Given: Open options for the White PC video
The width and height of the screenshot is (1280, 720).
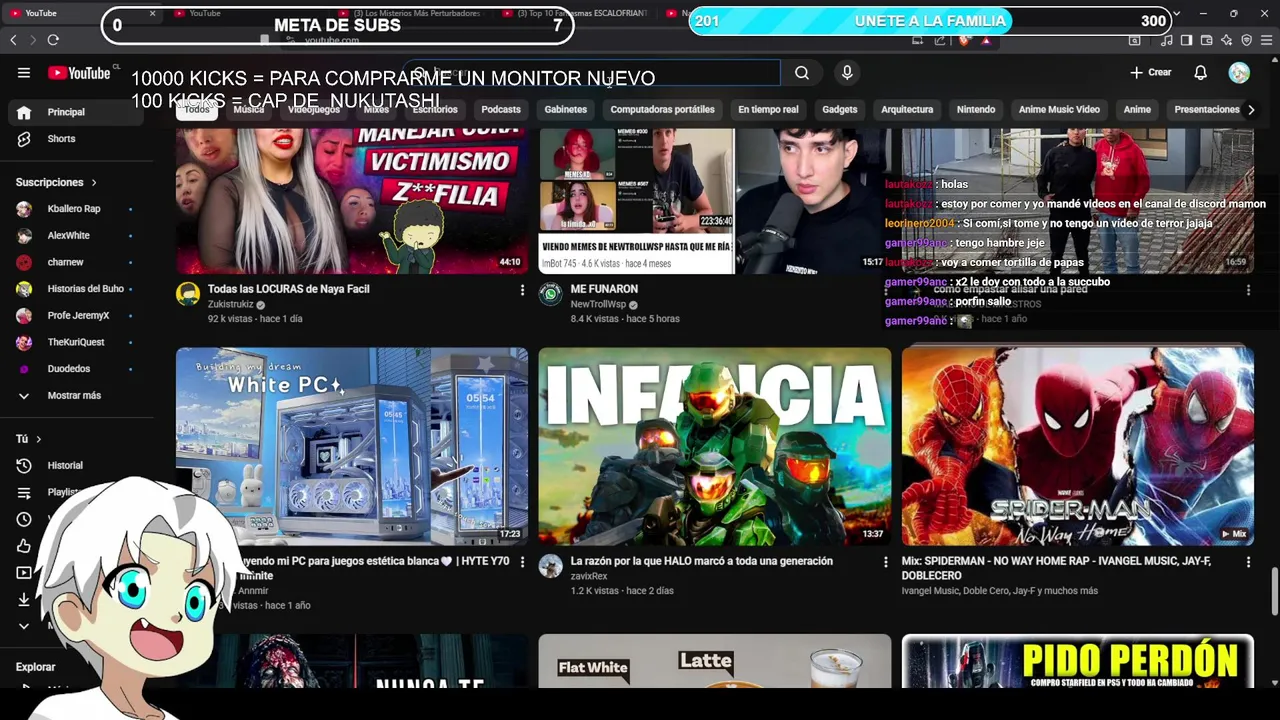Looking at the screenshot, I should tap(522, 562).
